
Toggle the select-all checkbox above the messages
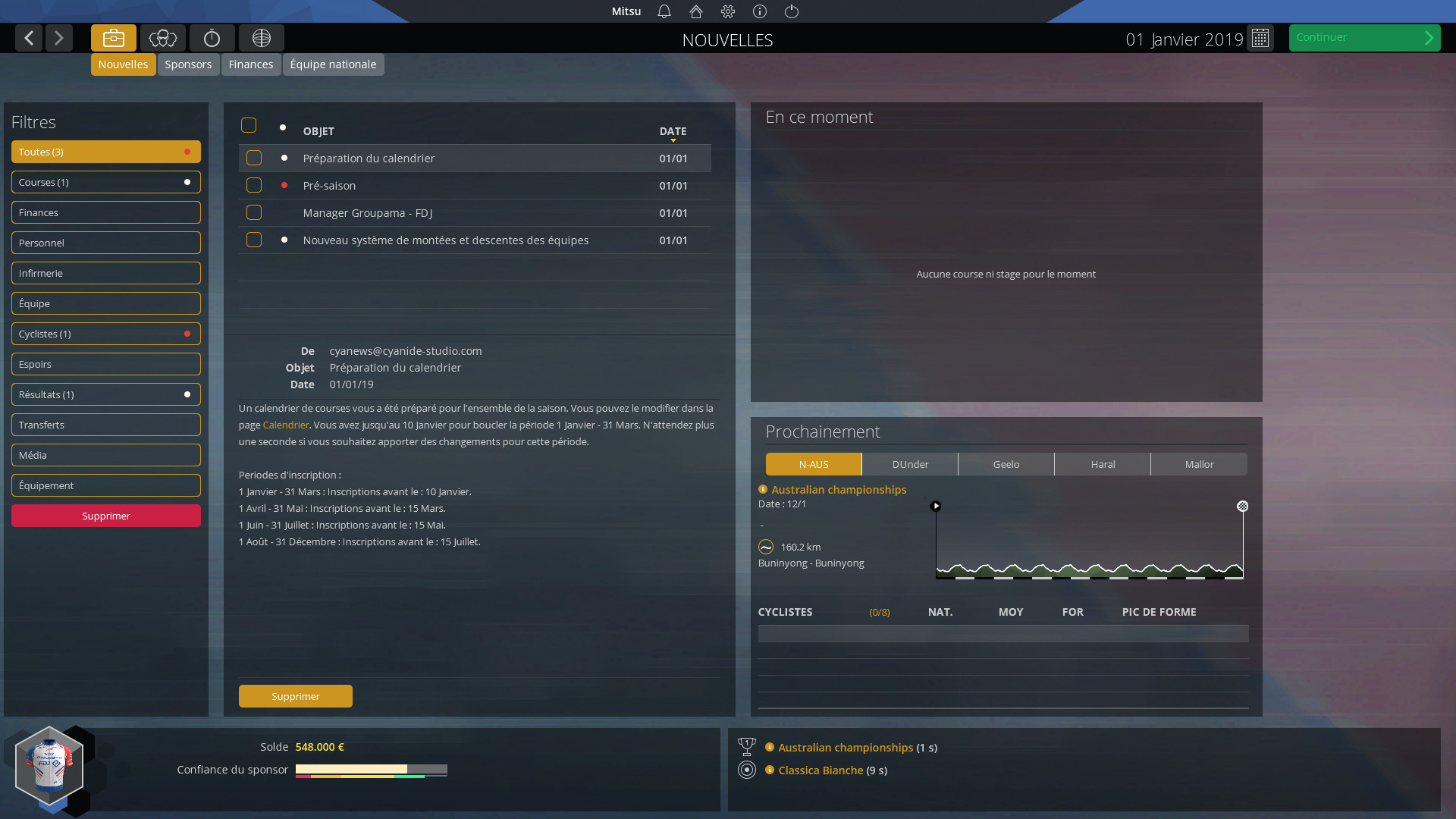248,125
